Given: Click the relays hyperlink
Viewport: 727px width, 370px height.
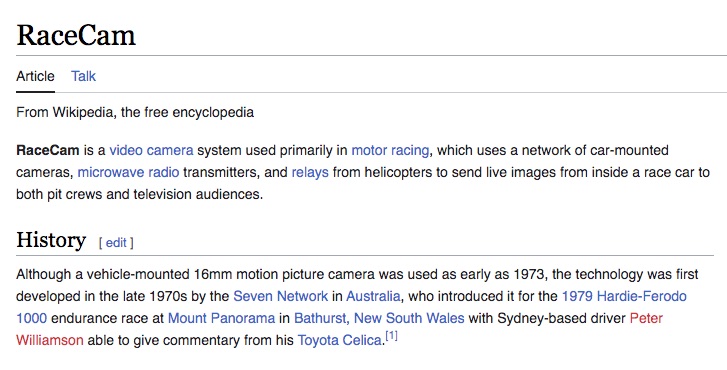Looking at the screenshot, I should tap(310, 172).
